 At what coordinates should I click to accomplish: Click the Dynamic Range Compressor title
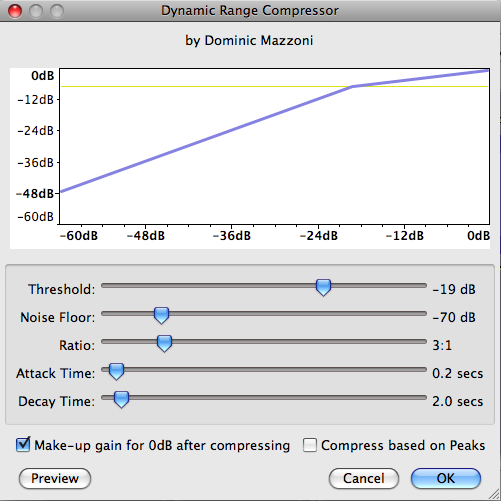click(x=250, y=11)
